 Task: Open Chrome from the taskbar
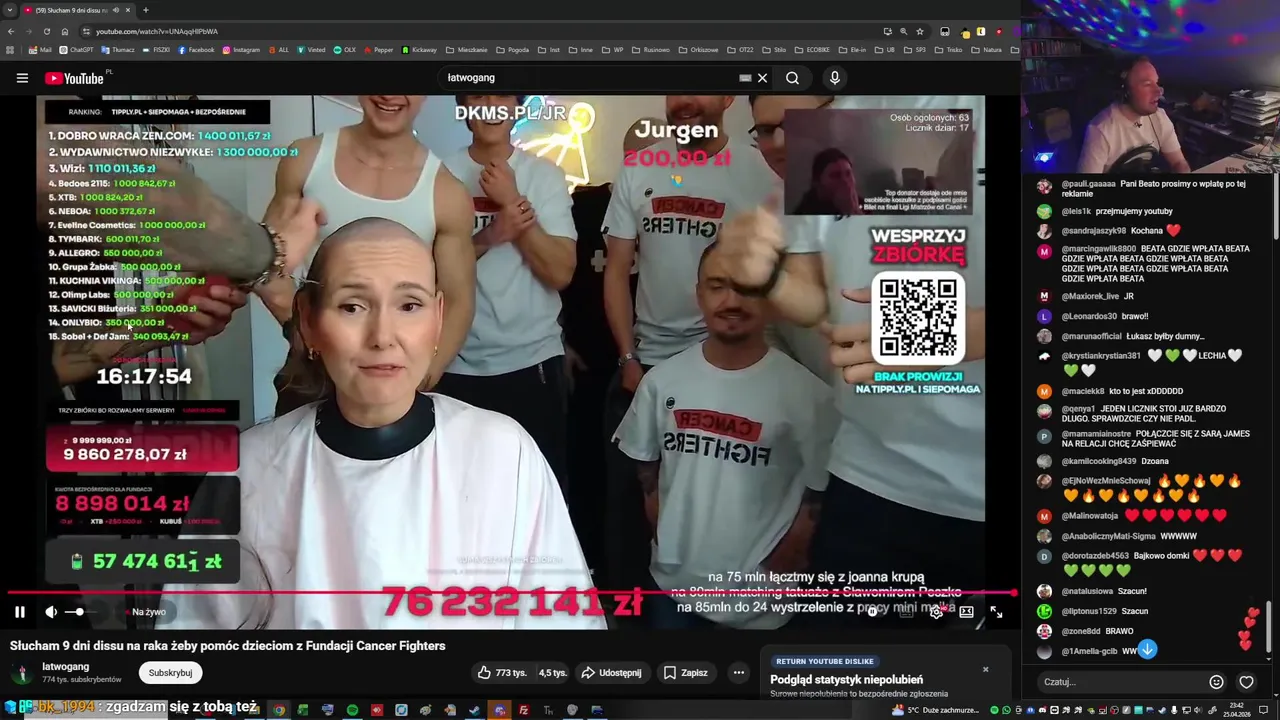tap(279, 710)
